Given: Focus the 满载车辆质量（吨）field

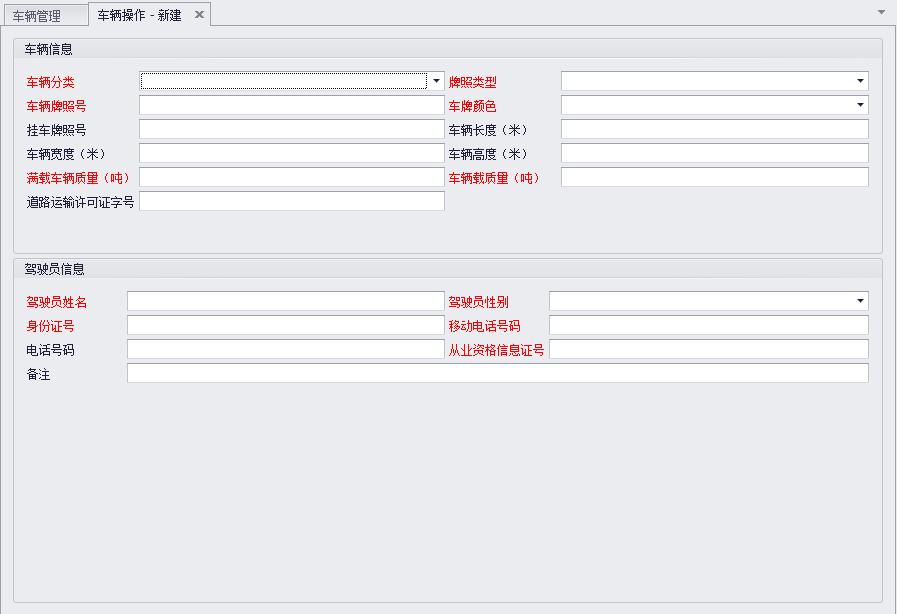Looking at the screenshot, I should [x=291, y=177].
